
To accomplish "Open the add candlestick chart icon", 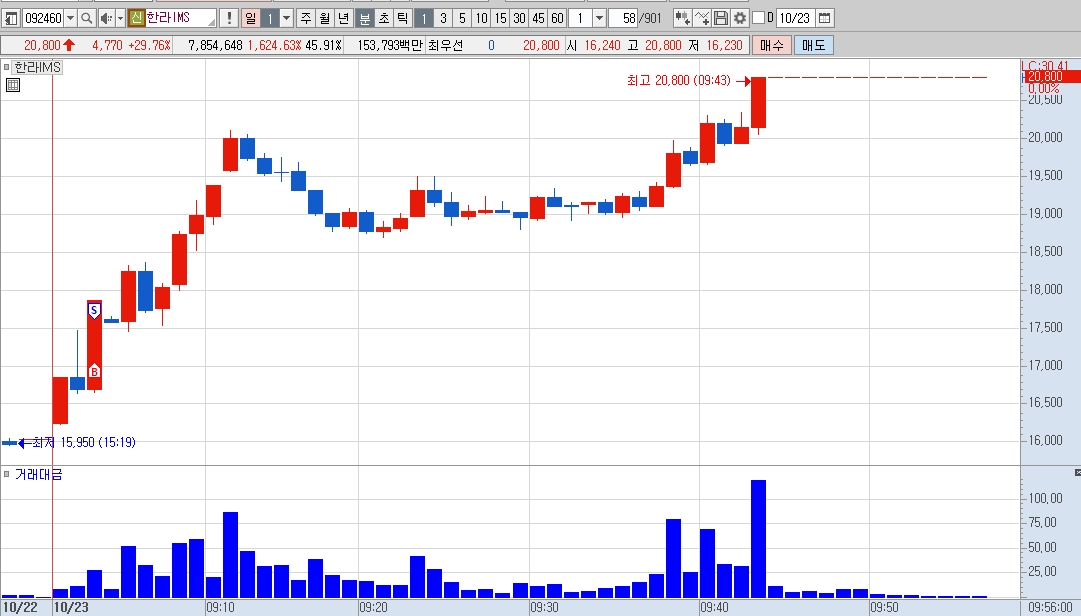I will (x=682, y=18).
